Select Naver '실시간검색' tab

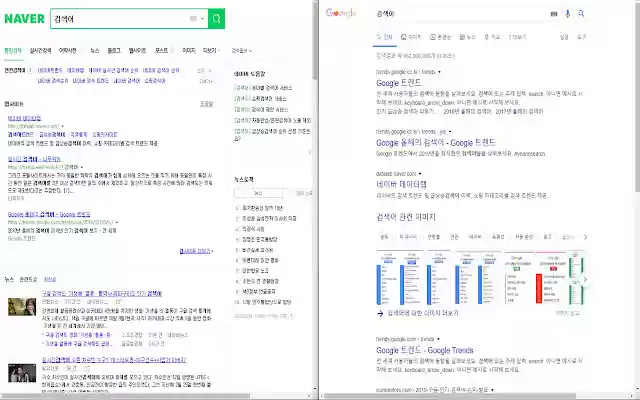[40, 51]
